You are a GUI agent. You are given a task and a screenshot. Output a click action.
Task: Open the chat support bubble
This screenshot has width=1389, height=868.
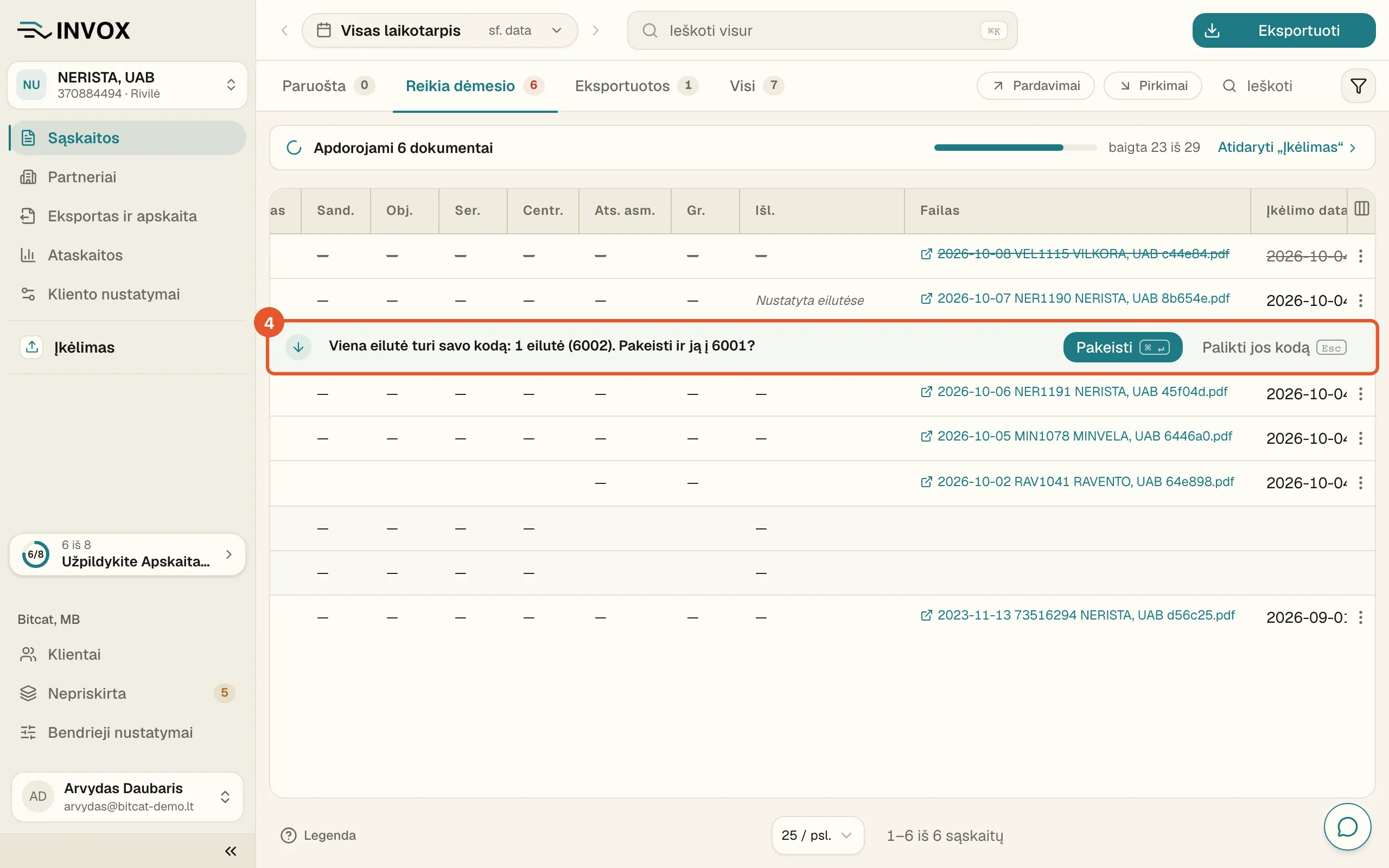point(1347,827)
